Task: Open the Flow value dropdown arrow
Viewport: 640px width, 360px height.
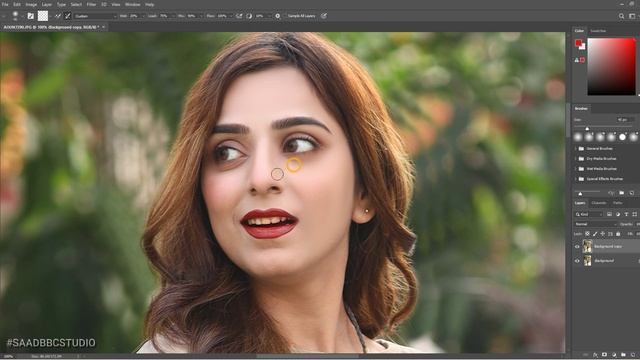Action: click(x=231, y=16)
